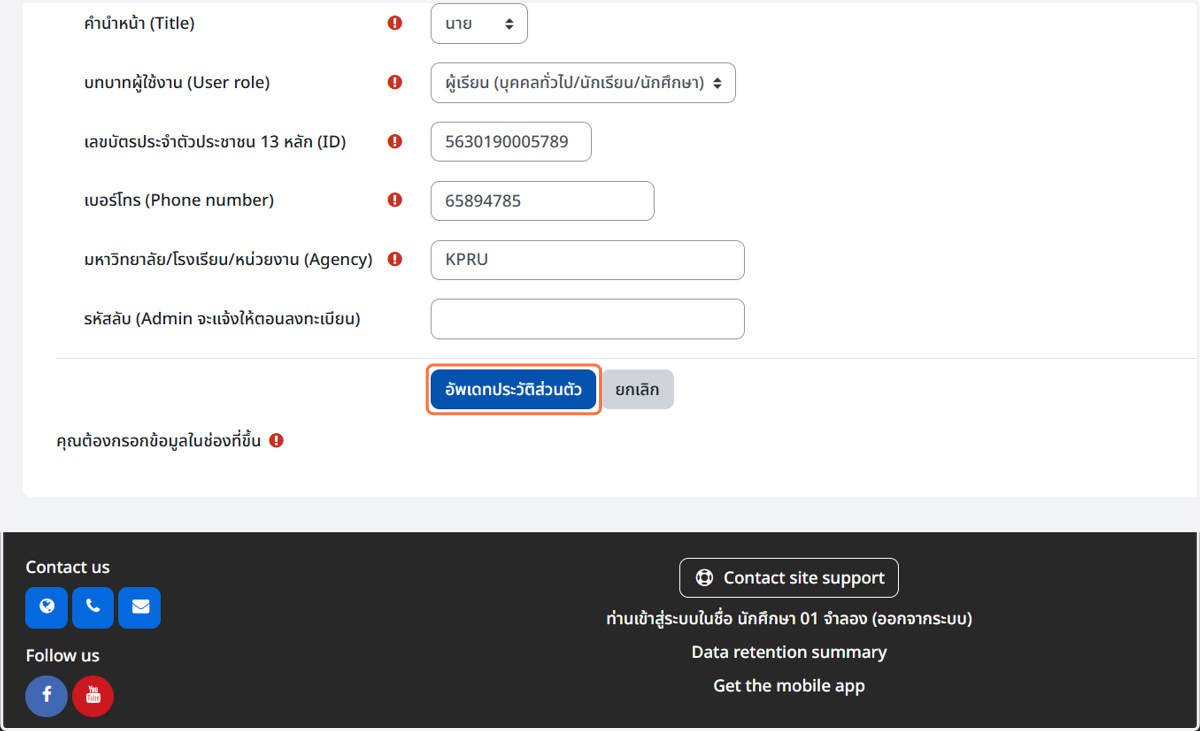Click required icon next to User role
Viewport: 1200px width, 731px height.
pos(395,82)
